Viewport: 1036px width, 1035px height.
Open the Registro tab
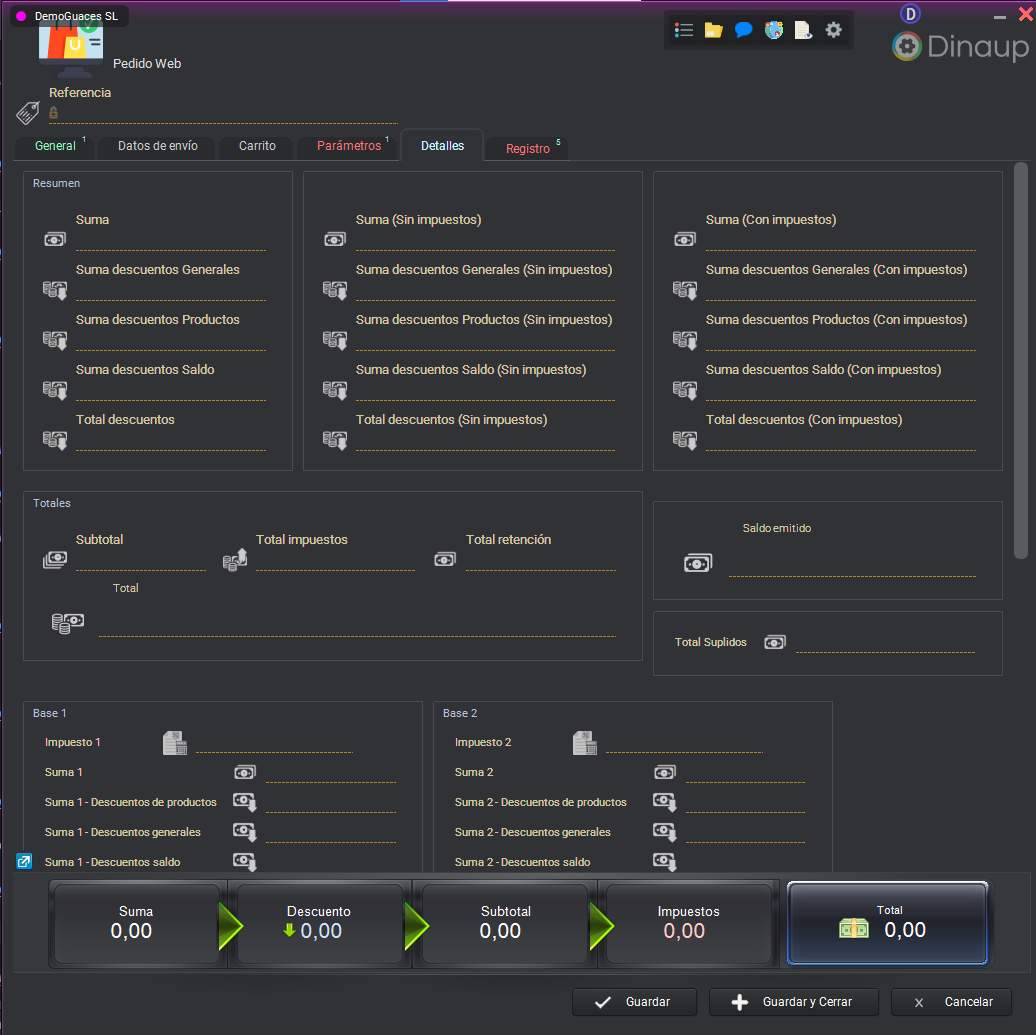click(x=528, y=148)
